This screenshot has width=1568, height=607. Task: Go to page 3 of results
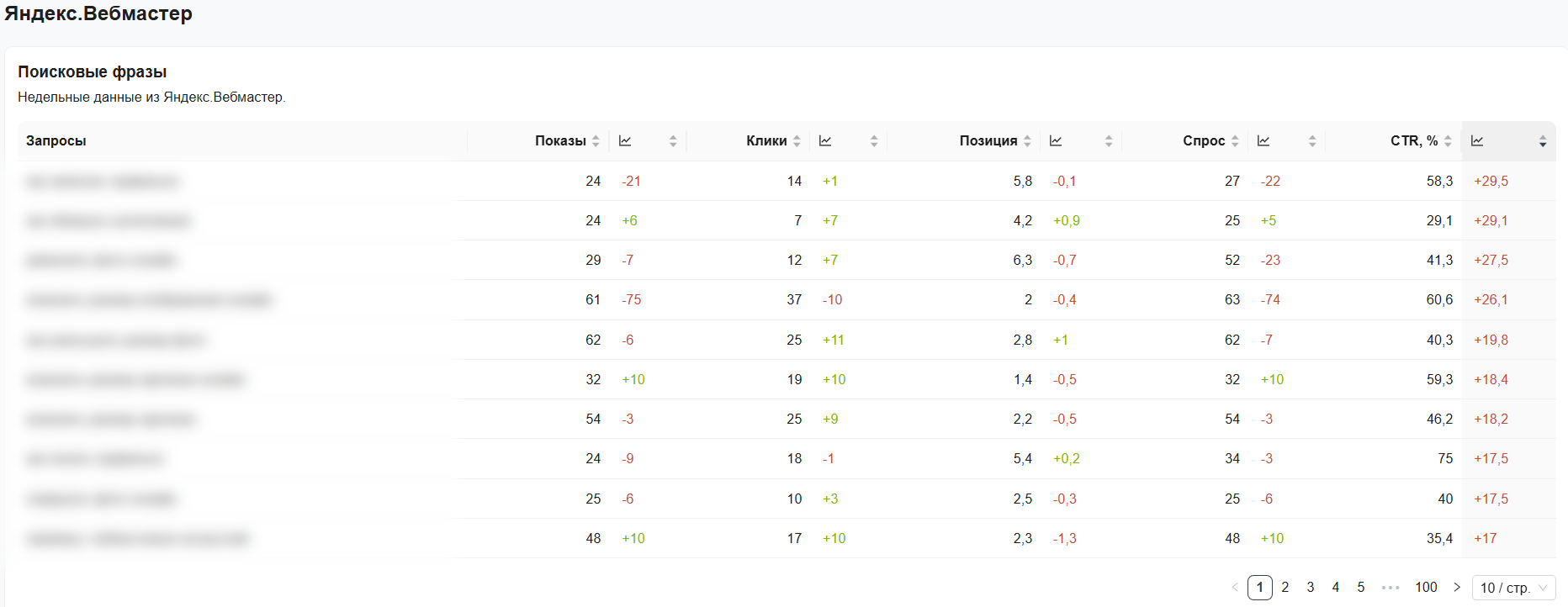coord(1311,588)
